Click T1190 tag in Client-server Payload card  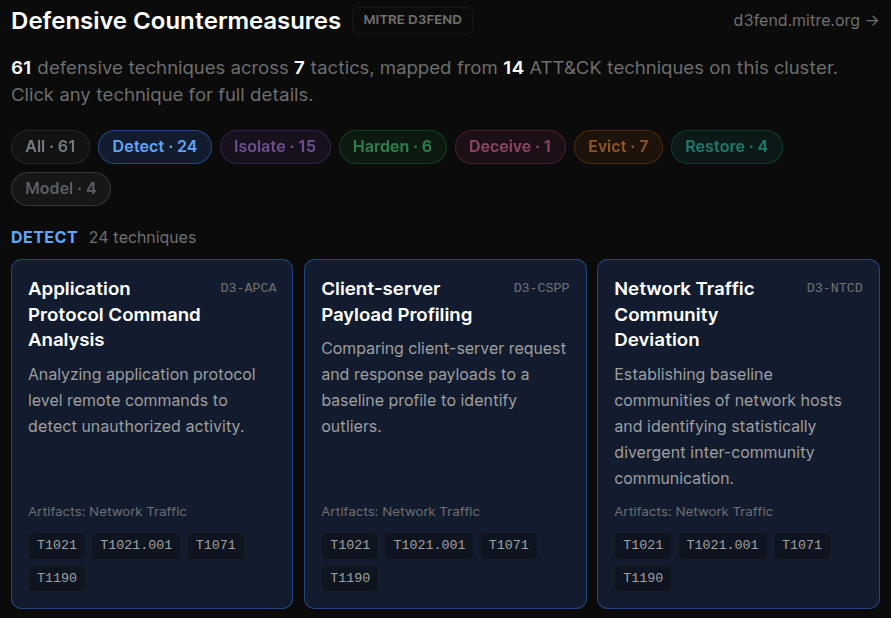click(x=350, y=578)
